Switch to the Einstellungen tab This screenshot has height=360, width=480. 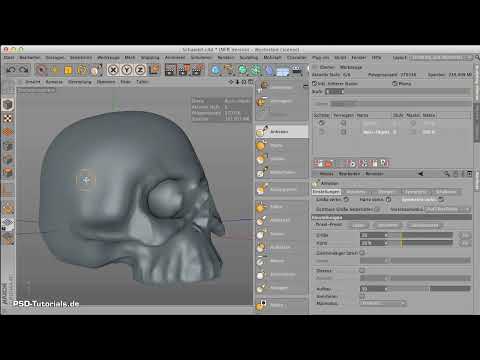326,192
